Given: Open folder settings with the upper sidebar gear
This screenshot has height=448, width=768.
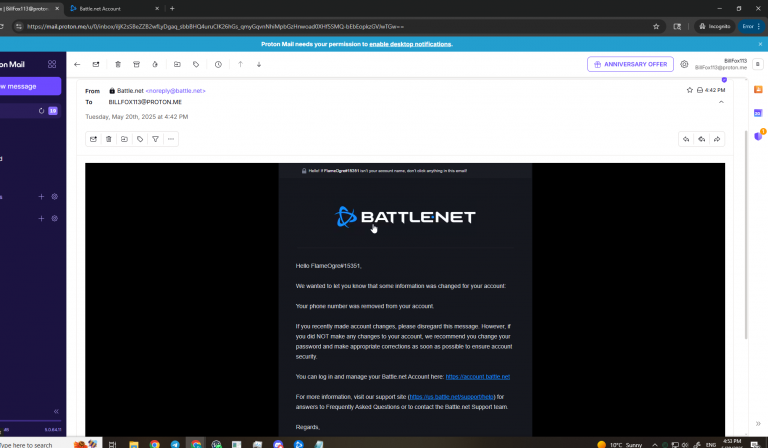Looking at the screenshot, I should [x=54, y=196].
